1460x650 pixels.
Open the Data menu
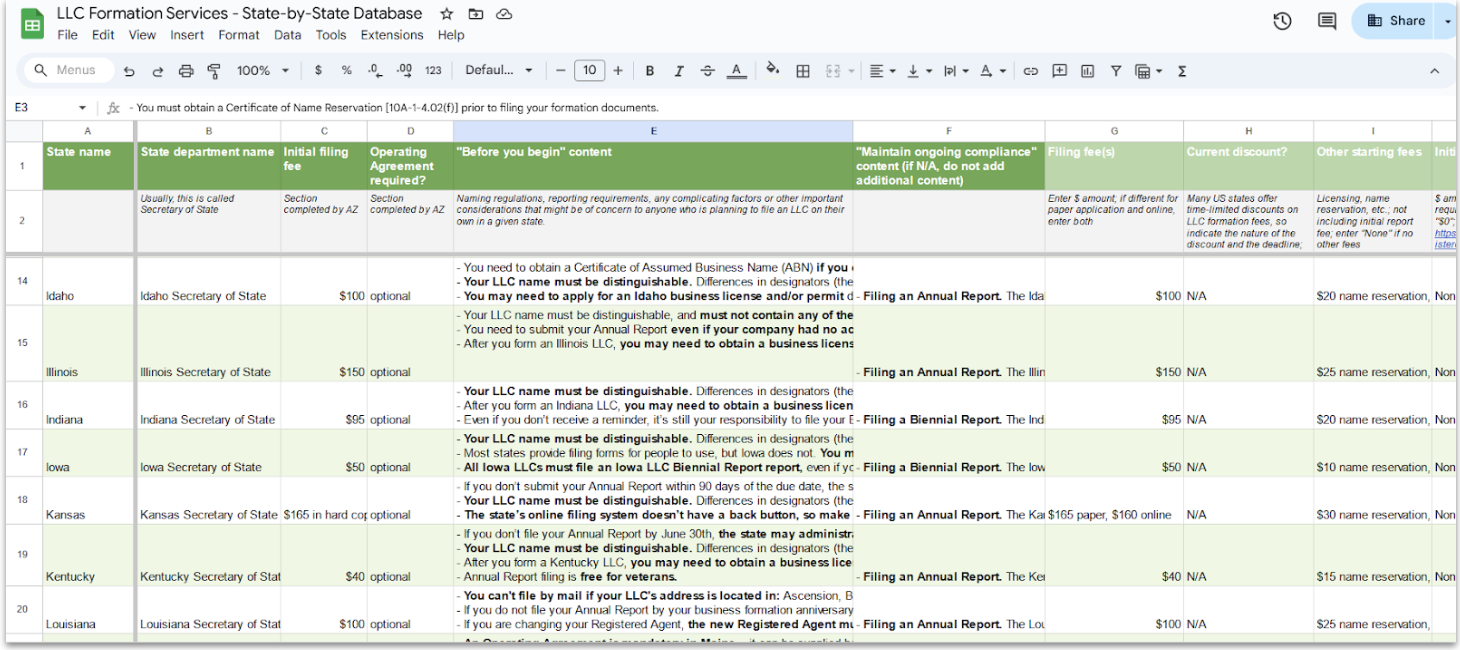point(287,34)
